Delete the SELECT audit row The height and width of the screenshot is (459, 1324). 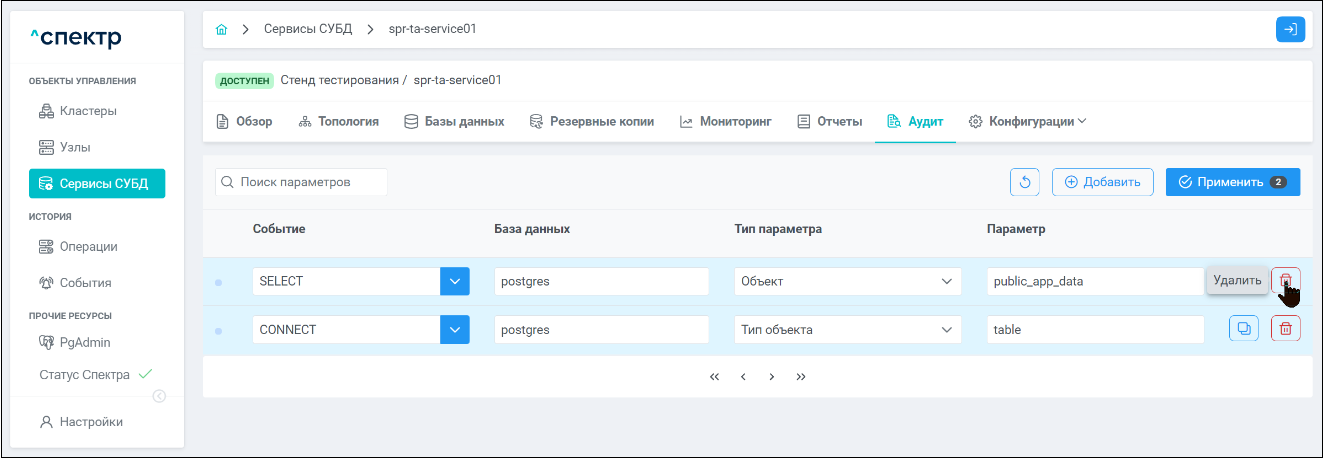point(1285,281)
